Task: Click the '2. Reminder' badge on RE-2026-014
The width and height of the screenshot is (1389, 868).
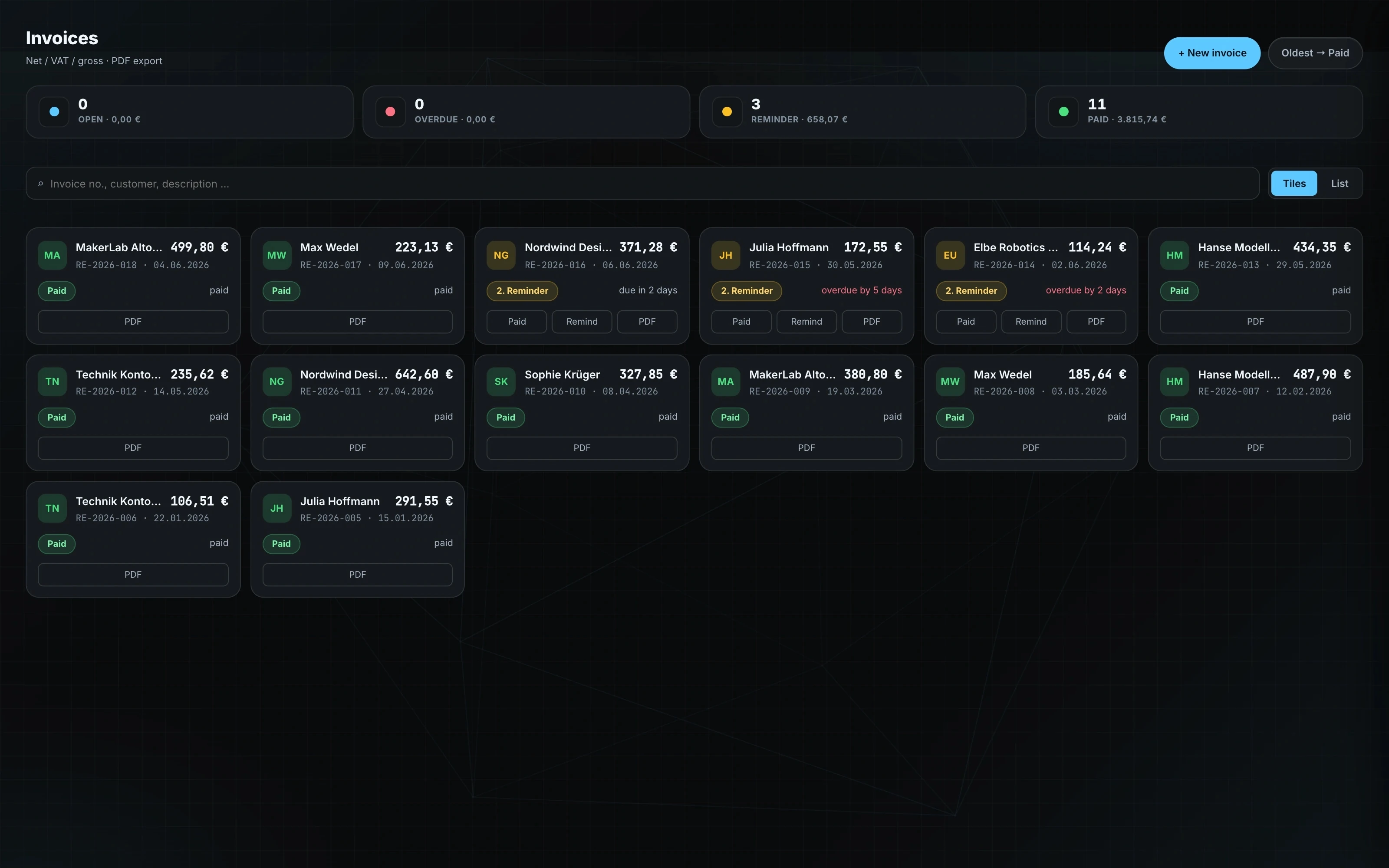Action: [x=971, y=291]
